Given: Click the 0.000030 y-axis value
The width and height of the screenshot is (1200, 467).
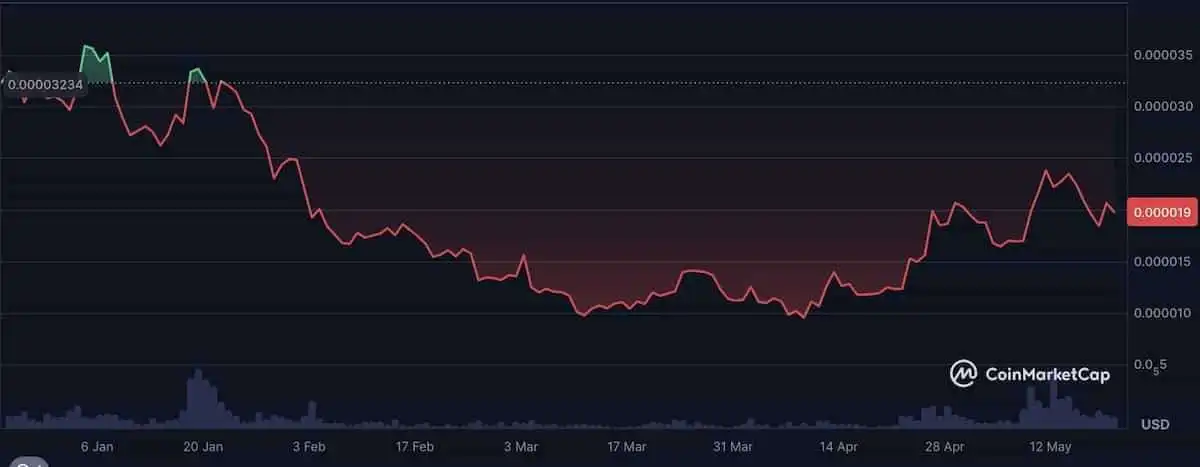Looking at the screenshot, I should 1163,106.
